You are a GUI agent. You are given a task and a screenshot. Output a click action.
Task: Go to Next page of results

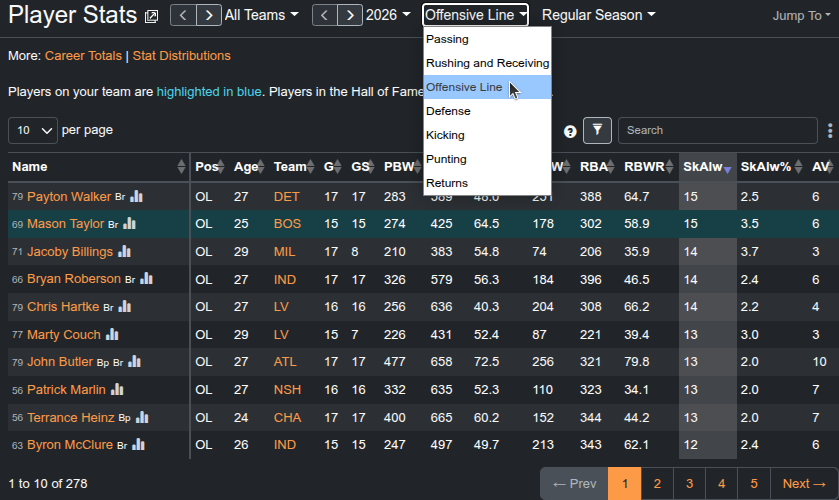point(804,484)
